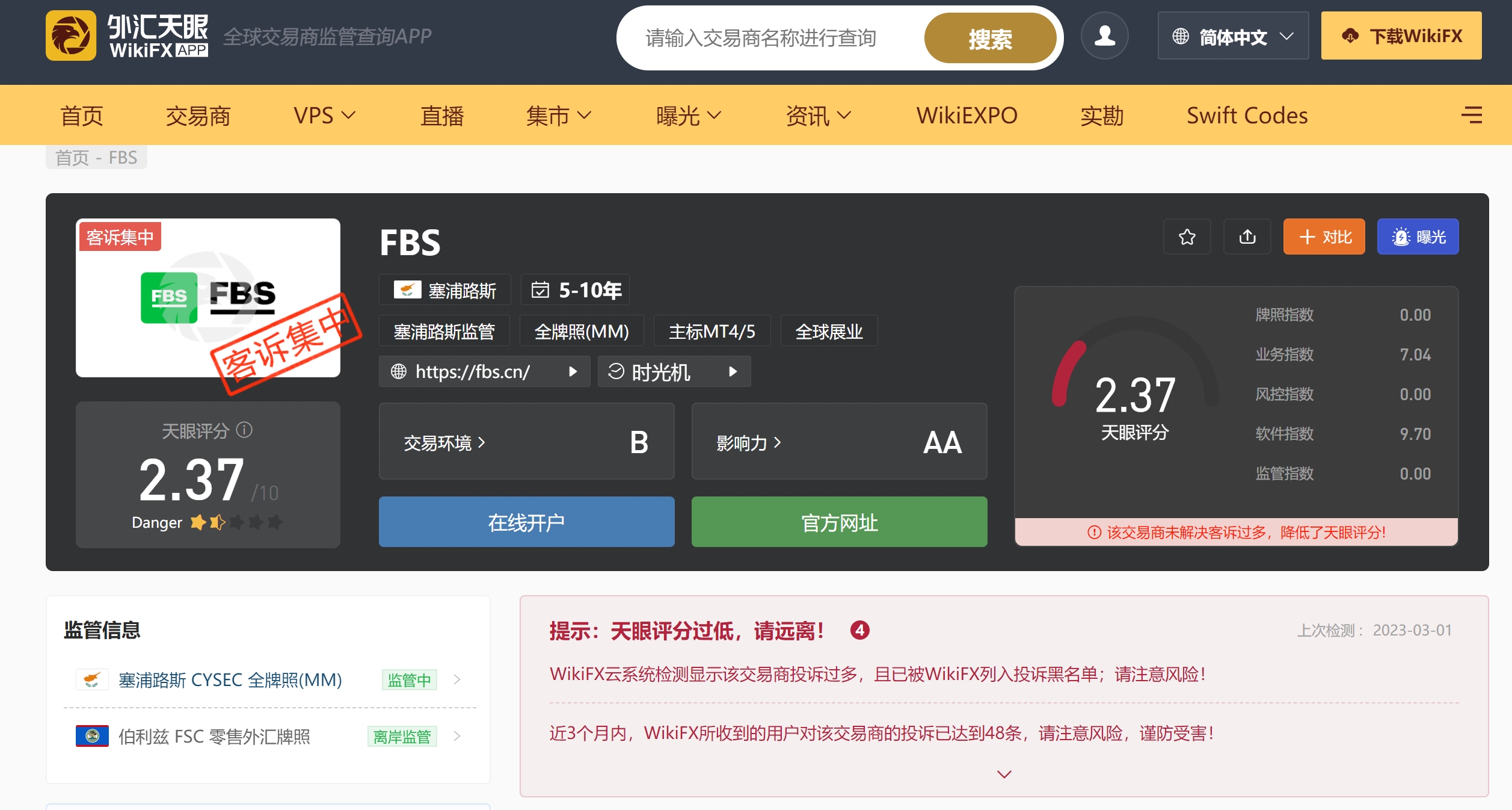This screenshot has width=1512, height=810.
Task: Click the 主标MT4/5 tag
Action: 711,330
